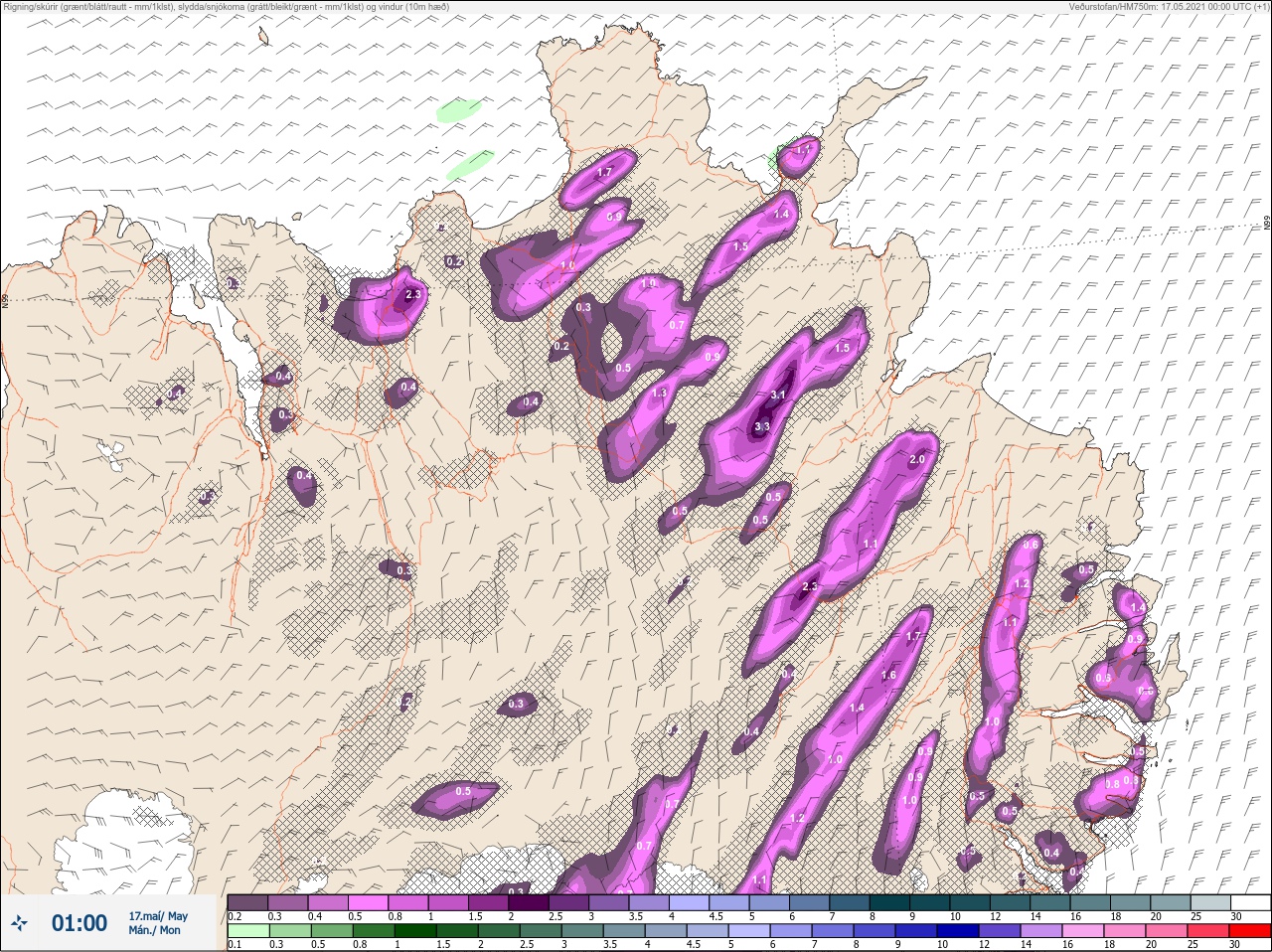Click the 3.3 precipitation value on the map

tap(762, 427)
